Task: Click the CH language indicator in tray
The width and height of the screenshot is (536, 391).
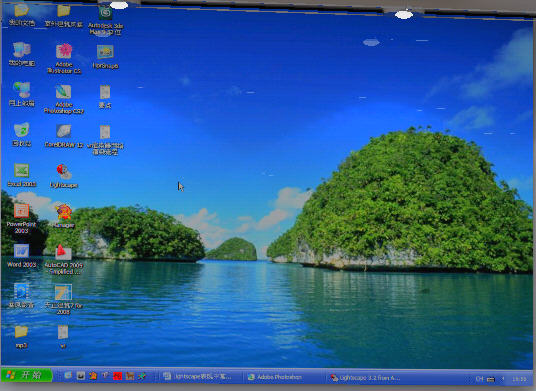Action: (479, 379)
